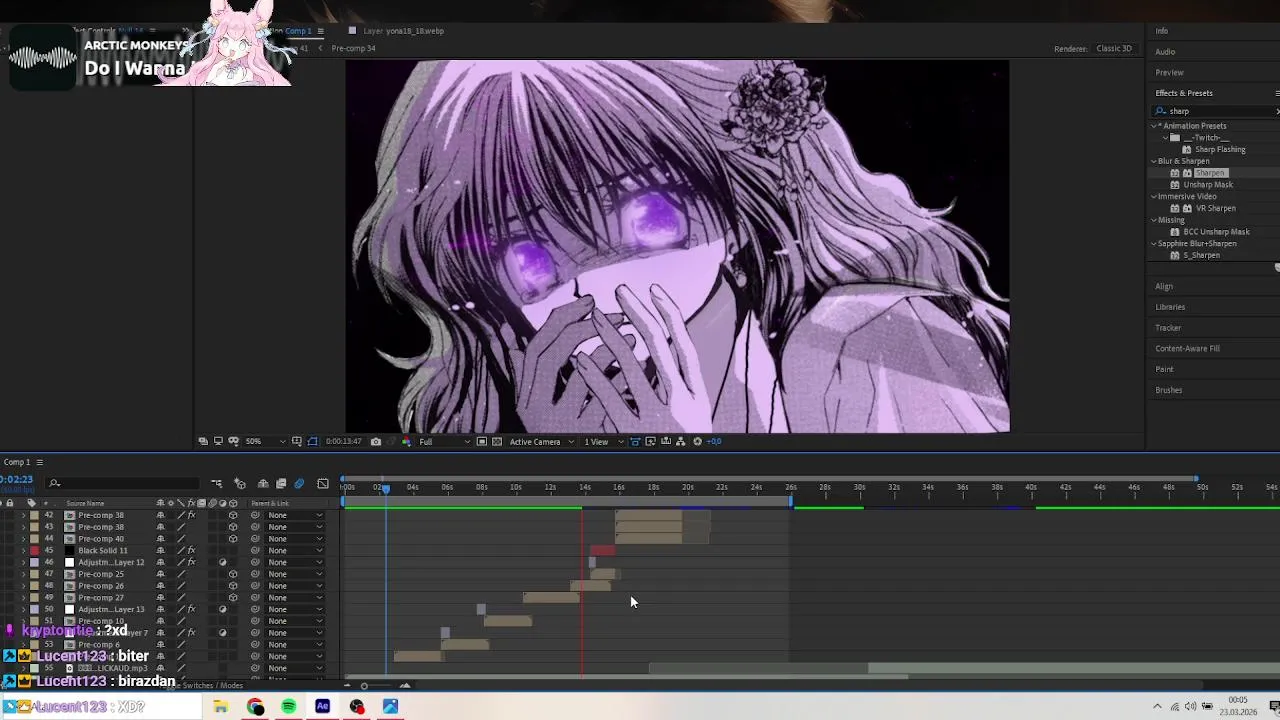Click the Always Preview This View icon

[203, 441]
